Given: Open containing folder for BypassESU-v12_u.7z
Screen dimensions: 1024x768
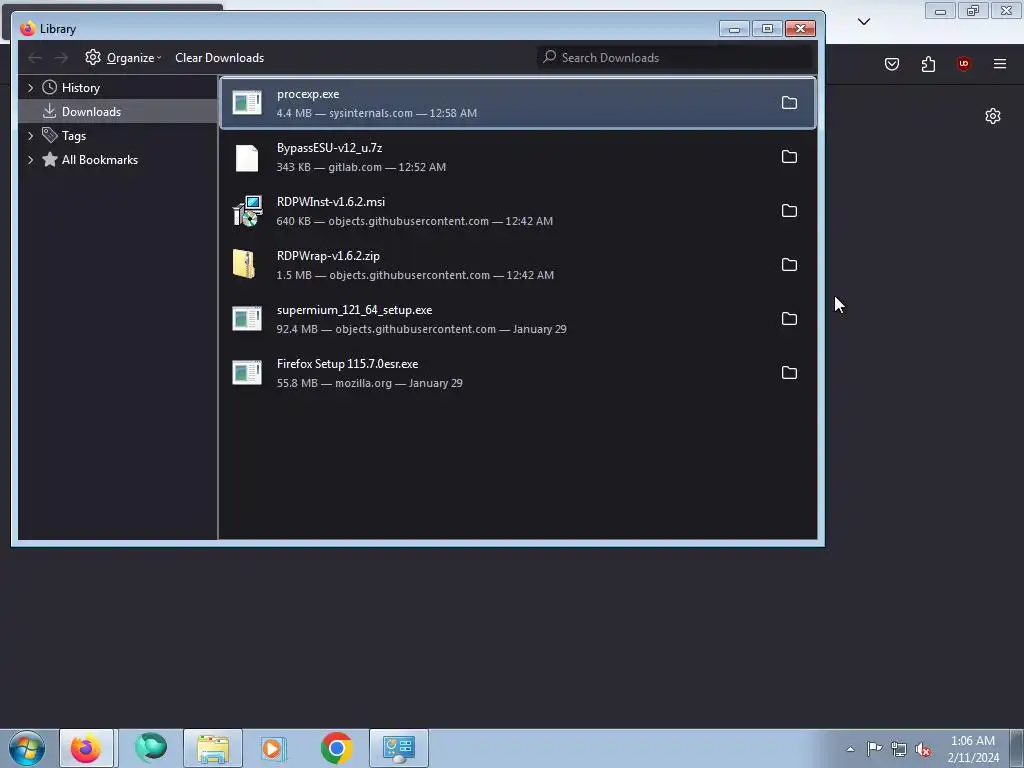Looking at the screenshot, I should coord(789,157).
